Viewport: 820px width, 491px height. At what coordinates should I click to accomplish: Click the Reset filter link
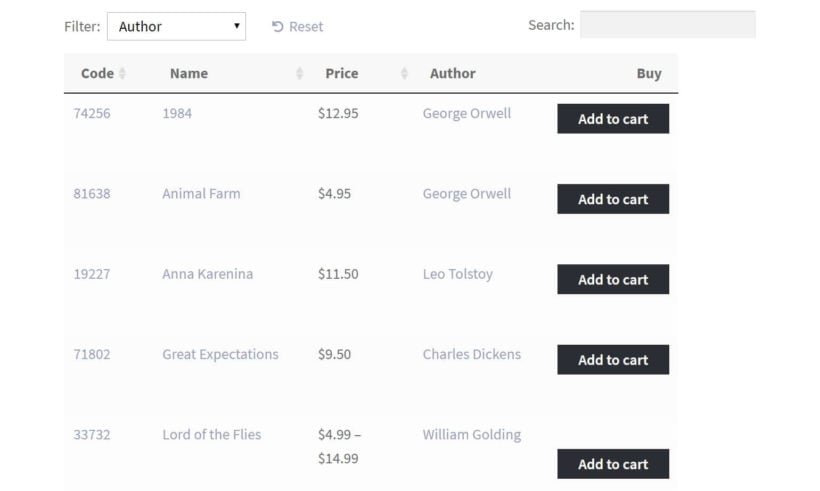coord(297,26)
